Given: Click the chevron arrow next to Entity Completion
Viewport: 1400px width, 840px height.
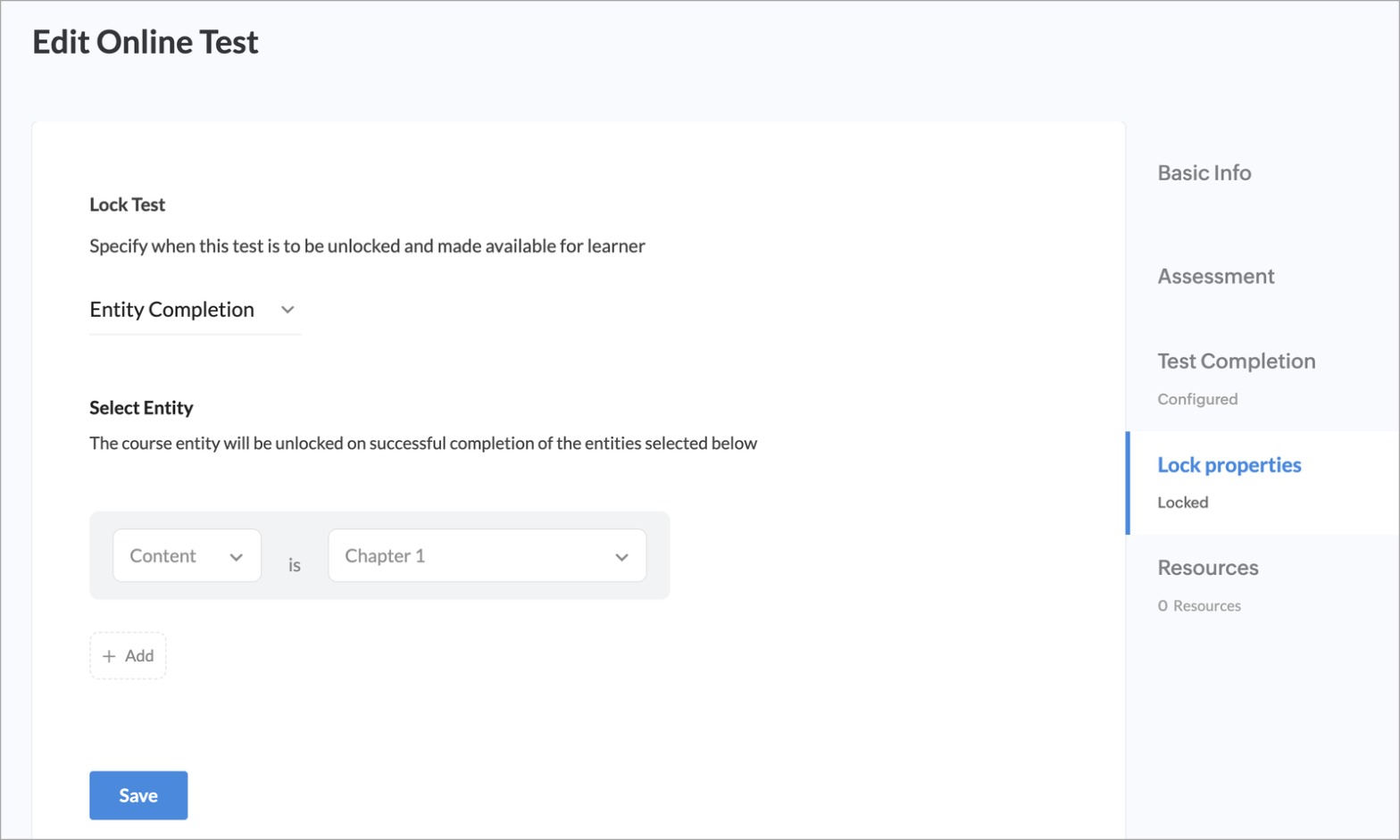Looking at the screenshot, I should [x=287, y=310].
